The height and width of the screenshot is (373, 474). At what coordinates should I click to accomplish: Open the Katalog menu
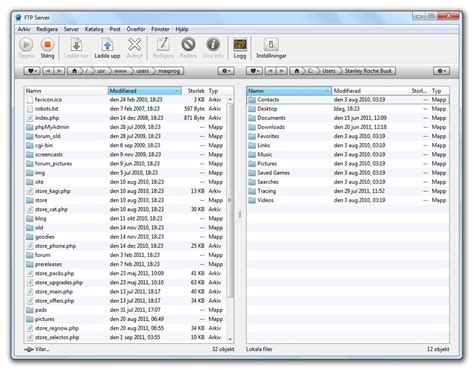point(94,29)
